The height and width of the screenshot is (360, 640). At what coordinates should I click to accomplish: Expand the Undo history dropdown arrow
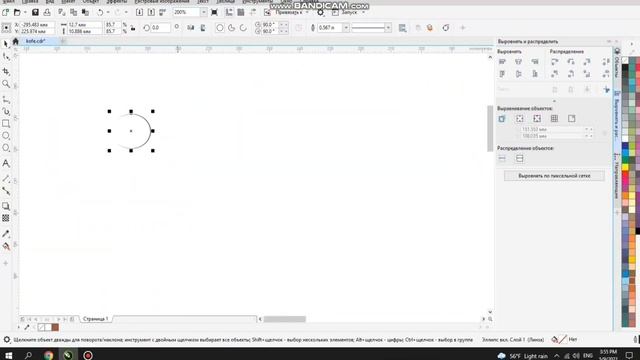(x=108, y=13)
